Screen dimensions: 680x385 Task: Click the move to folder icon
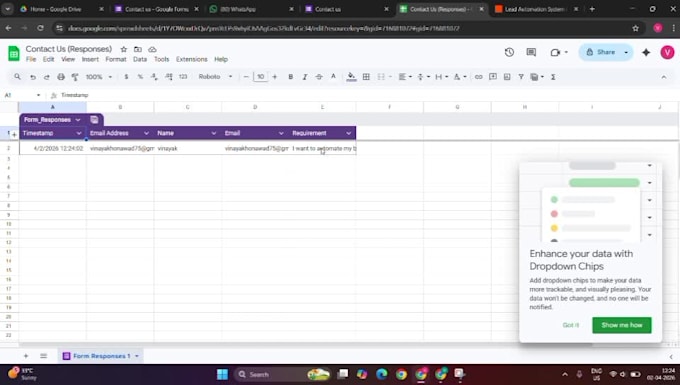pos(137,49)
